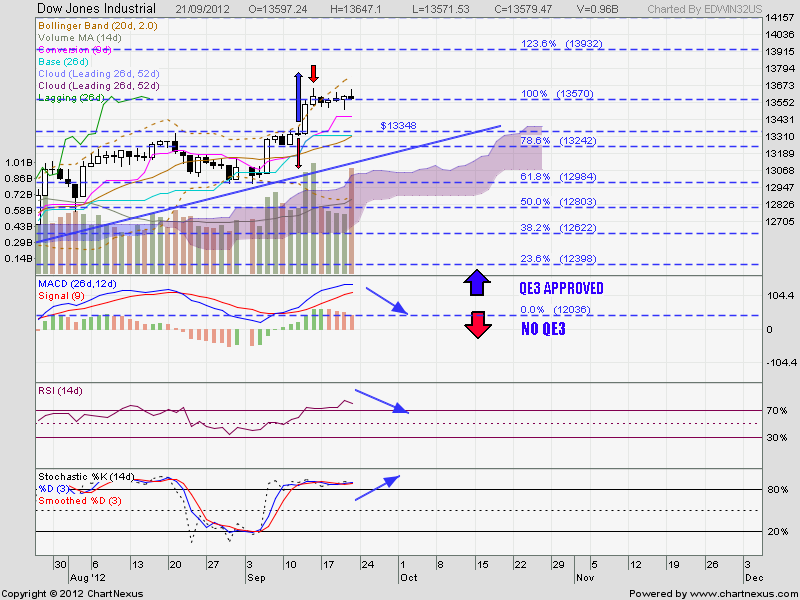The height and width of the screenshot is (600, 800).
Task: Click the '0.0% (12036)' Fibonacci label
Action: coord(556,310)
